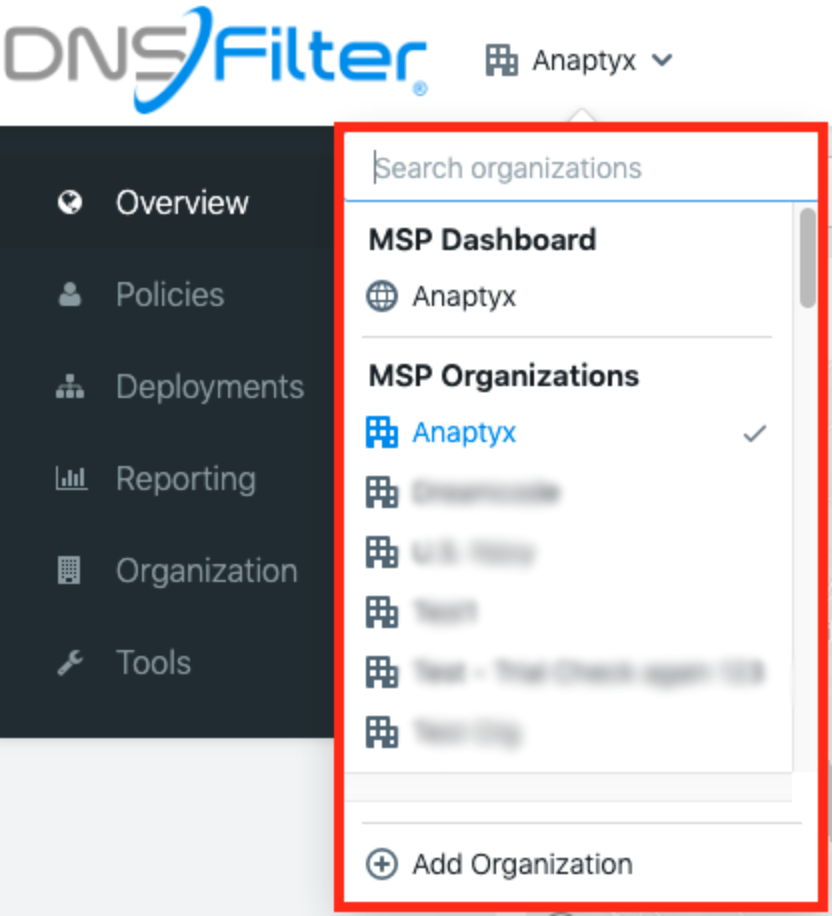Click the checkmark next to Anaptyx
Screen dimensions: 832x916
(x=755, y=434)
